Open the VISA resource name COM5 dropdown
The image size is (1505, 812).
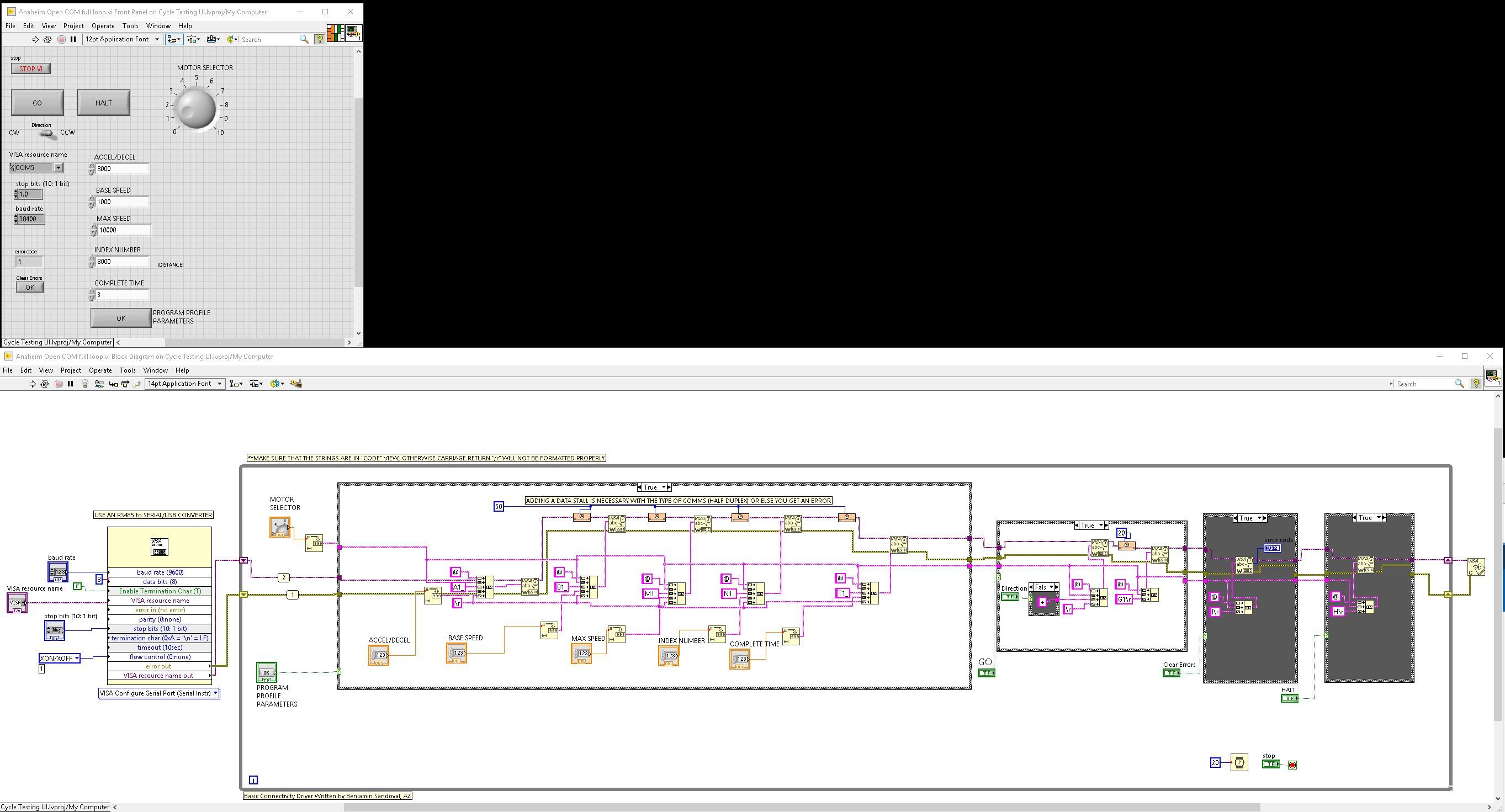click(x=58, y=168)
